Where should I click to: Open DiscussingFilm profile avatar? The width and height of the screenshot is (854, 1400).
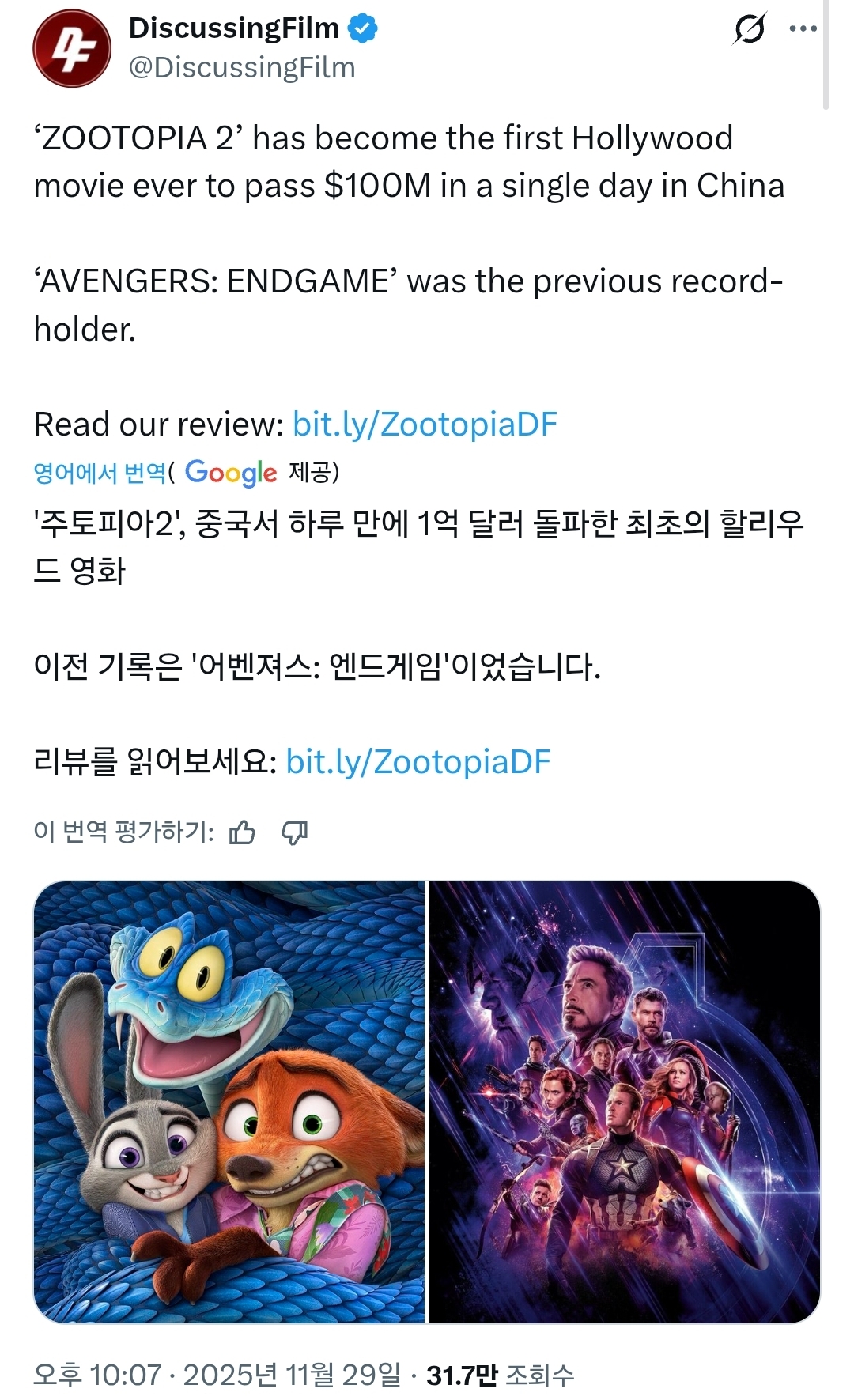[x=72, y=48]
